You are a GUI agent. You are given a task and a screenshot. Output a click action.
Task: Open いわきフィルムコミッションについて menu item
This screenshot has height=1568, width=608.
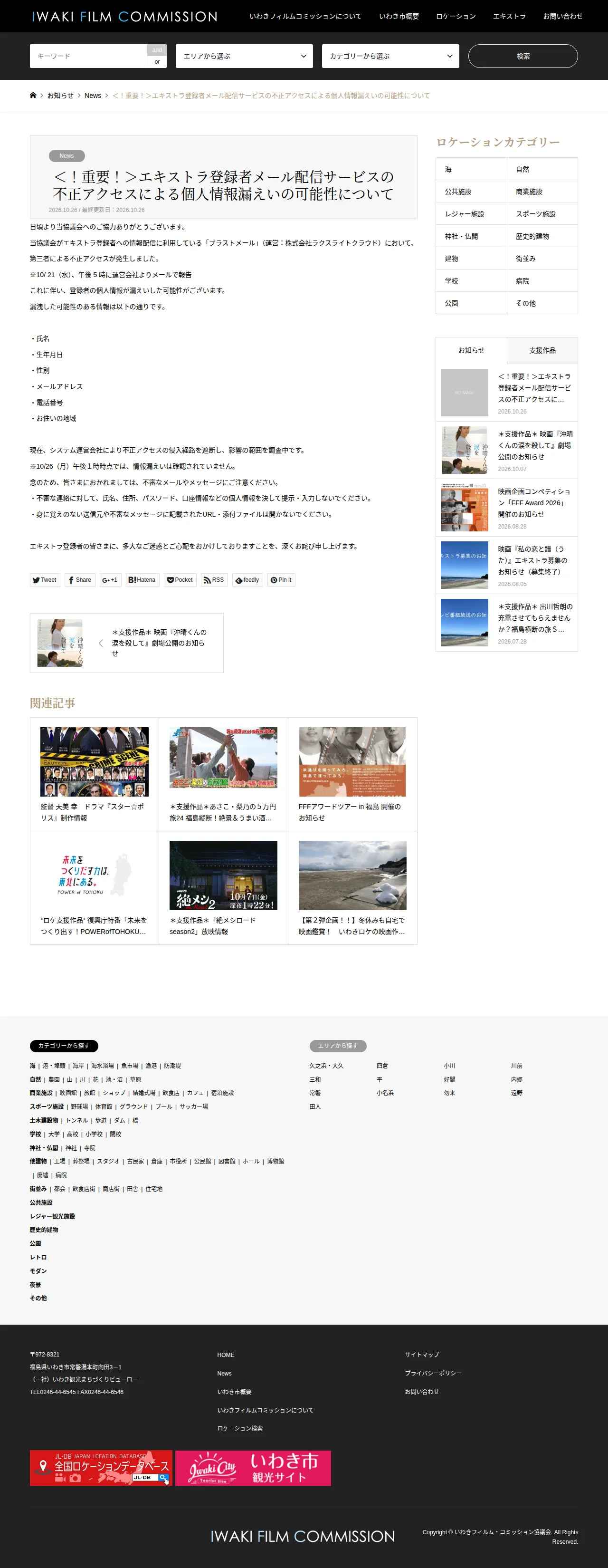click(305, 17)
